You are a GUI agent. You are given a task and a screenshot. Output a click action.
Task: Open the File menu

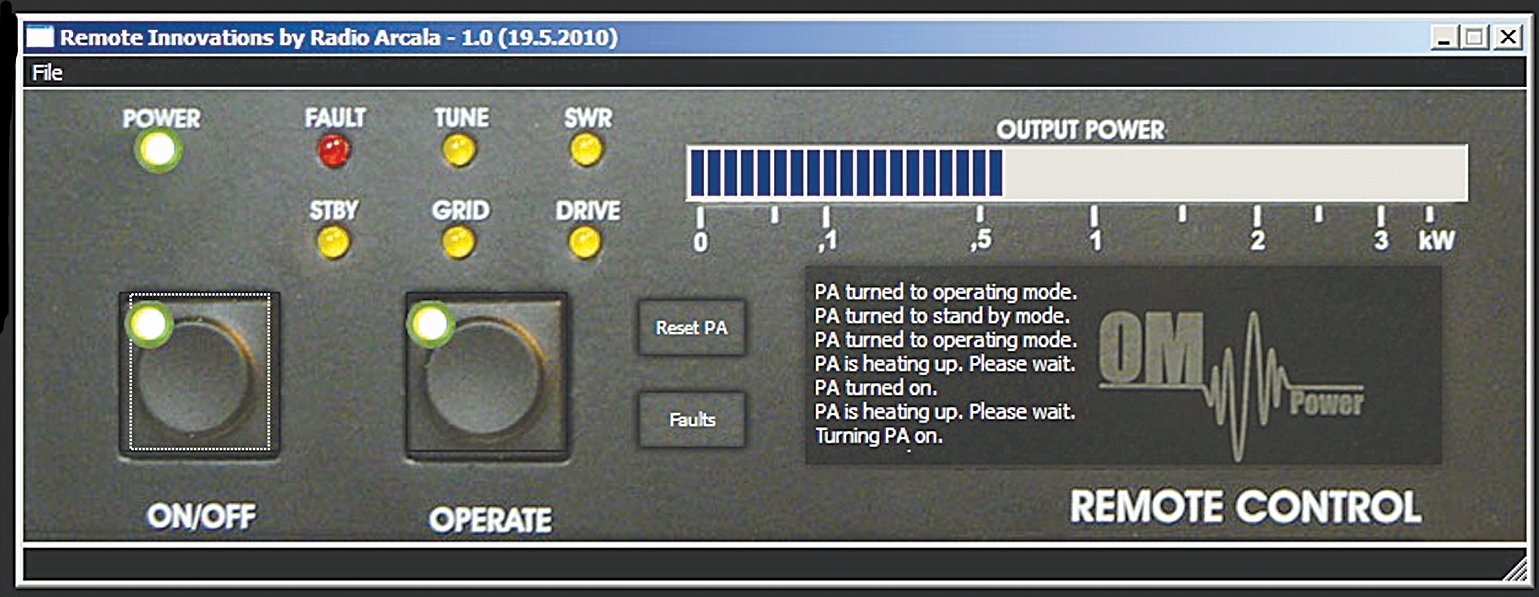tap(47, 73)
